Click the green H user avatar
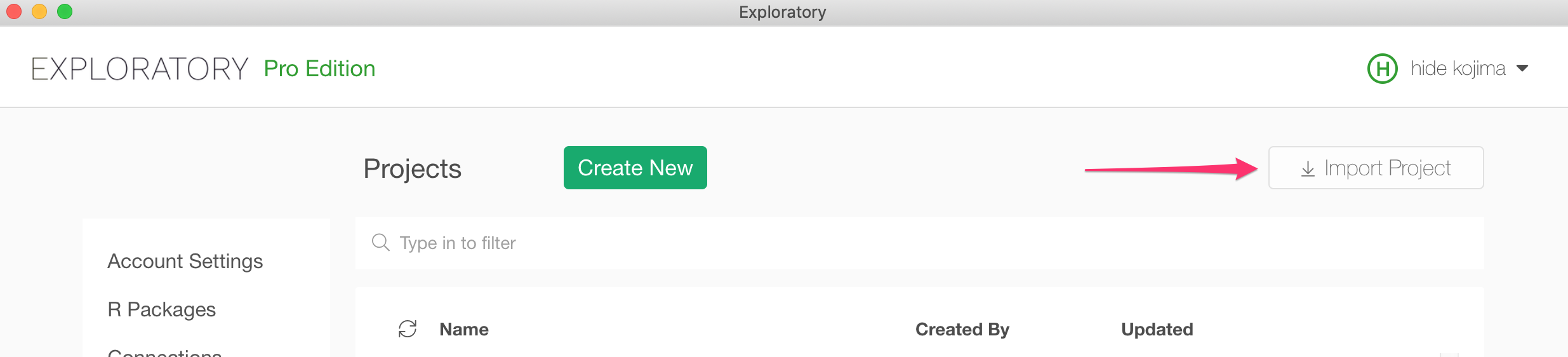This screenshot has width=1568, height=357. tap(1382, 69)
